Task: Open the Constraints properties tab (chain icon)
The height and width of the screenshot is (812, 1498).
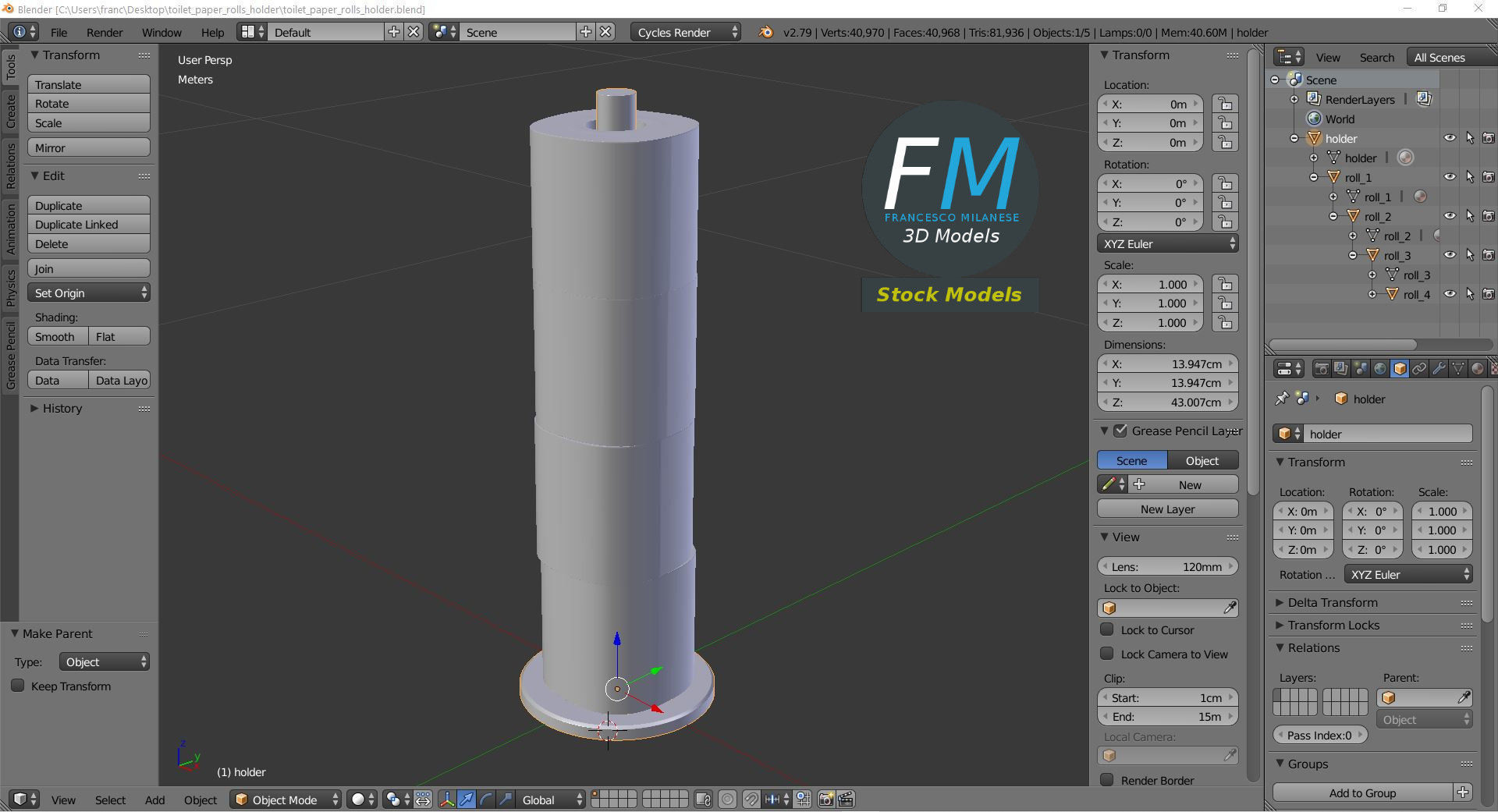Action: [1419, 369]
